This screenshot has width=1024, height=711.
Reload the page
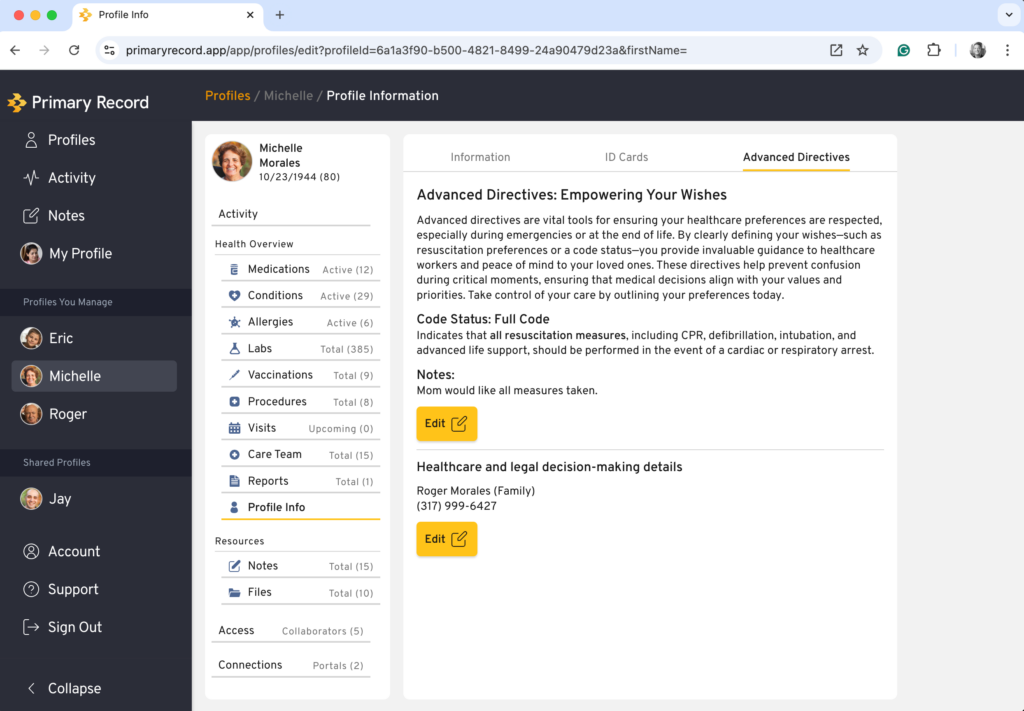(x=74, y=50)
